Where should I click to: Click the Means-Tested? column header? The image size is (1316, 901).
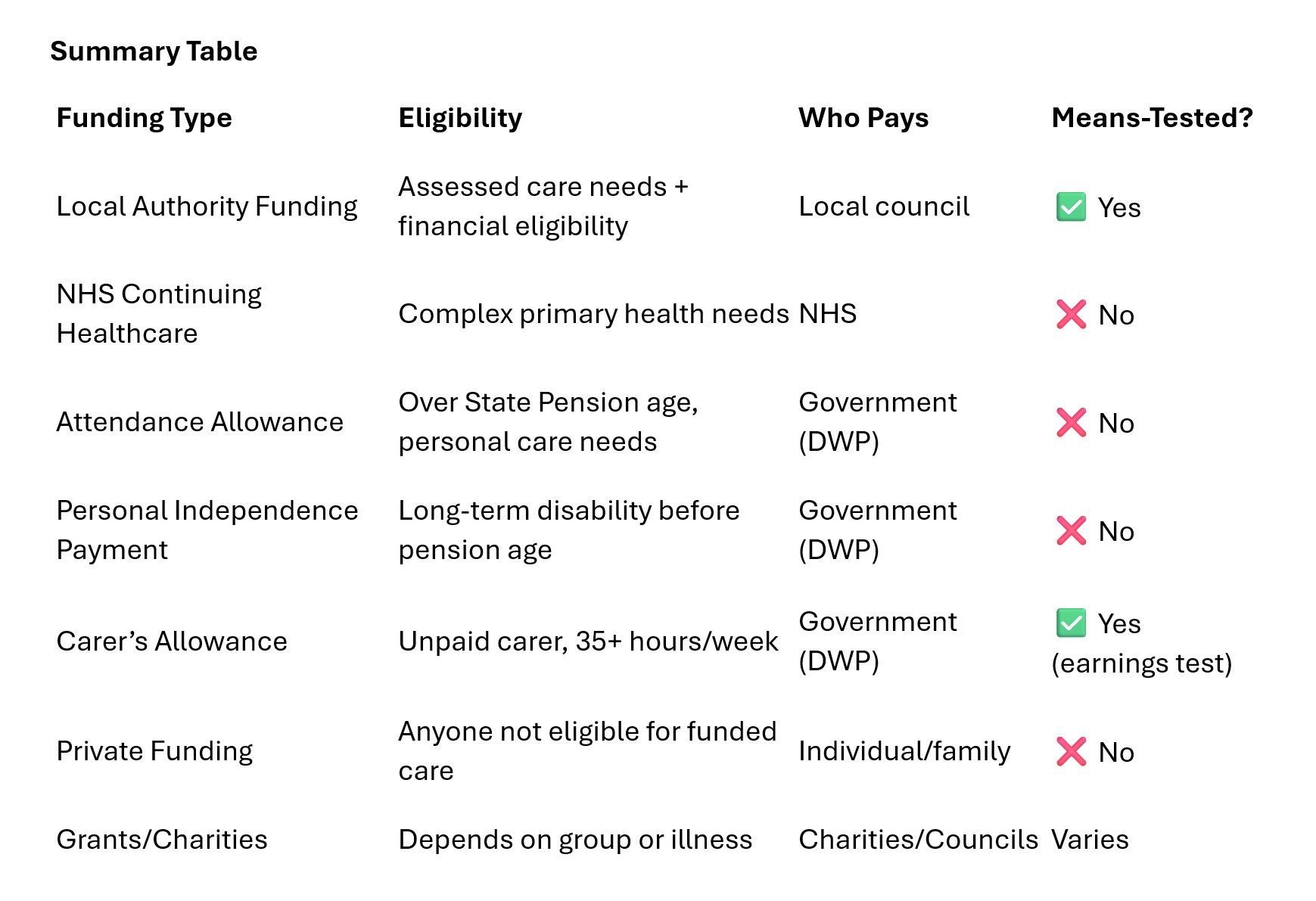[1152, 118]
